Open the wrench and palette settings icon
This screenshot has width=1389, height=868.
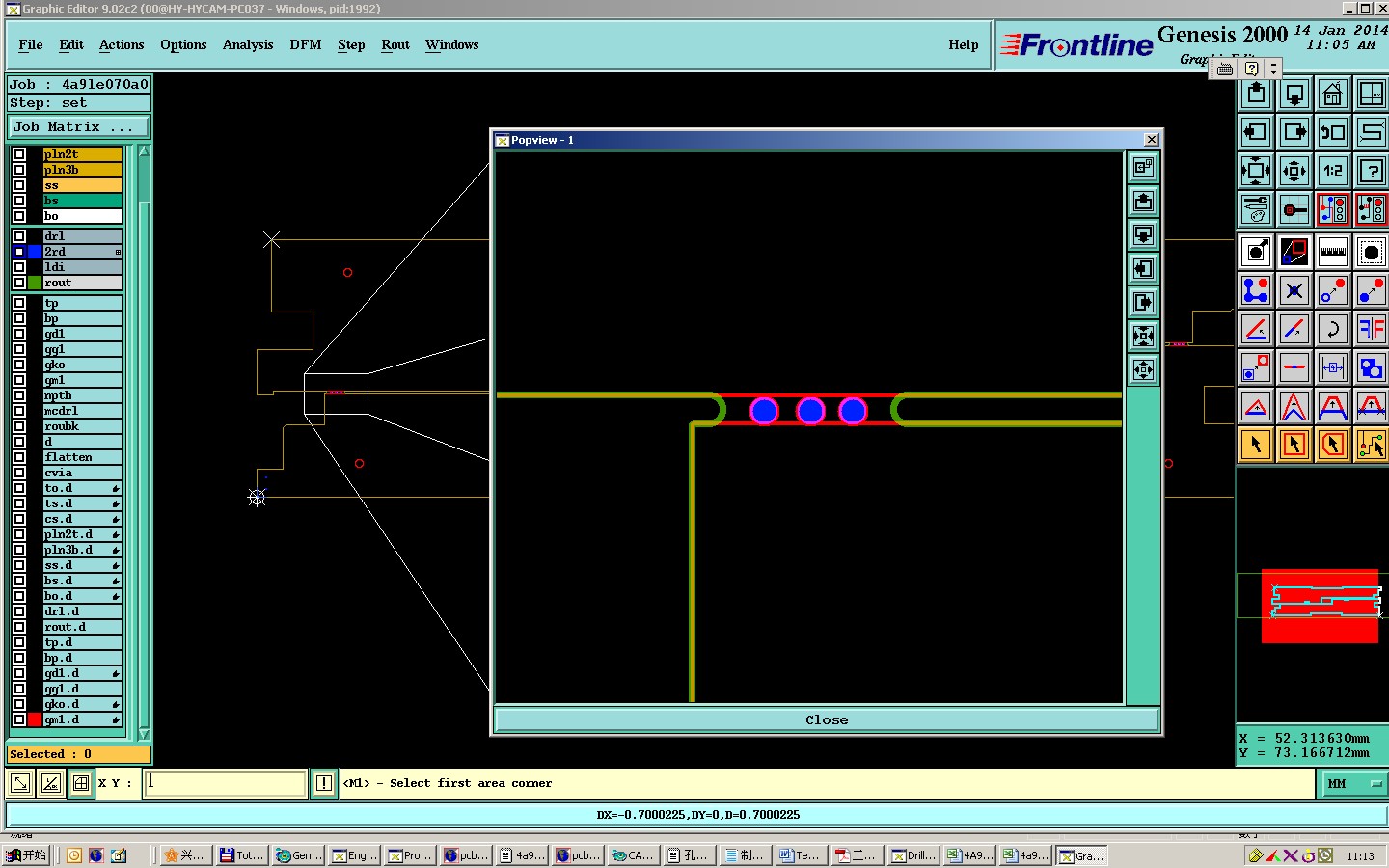point(1255,208)
